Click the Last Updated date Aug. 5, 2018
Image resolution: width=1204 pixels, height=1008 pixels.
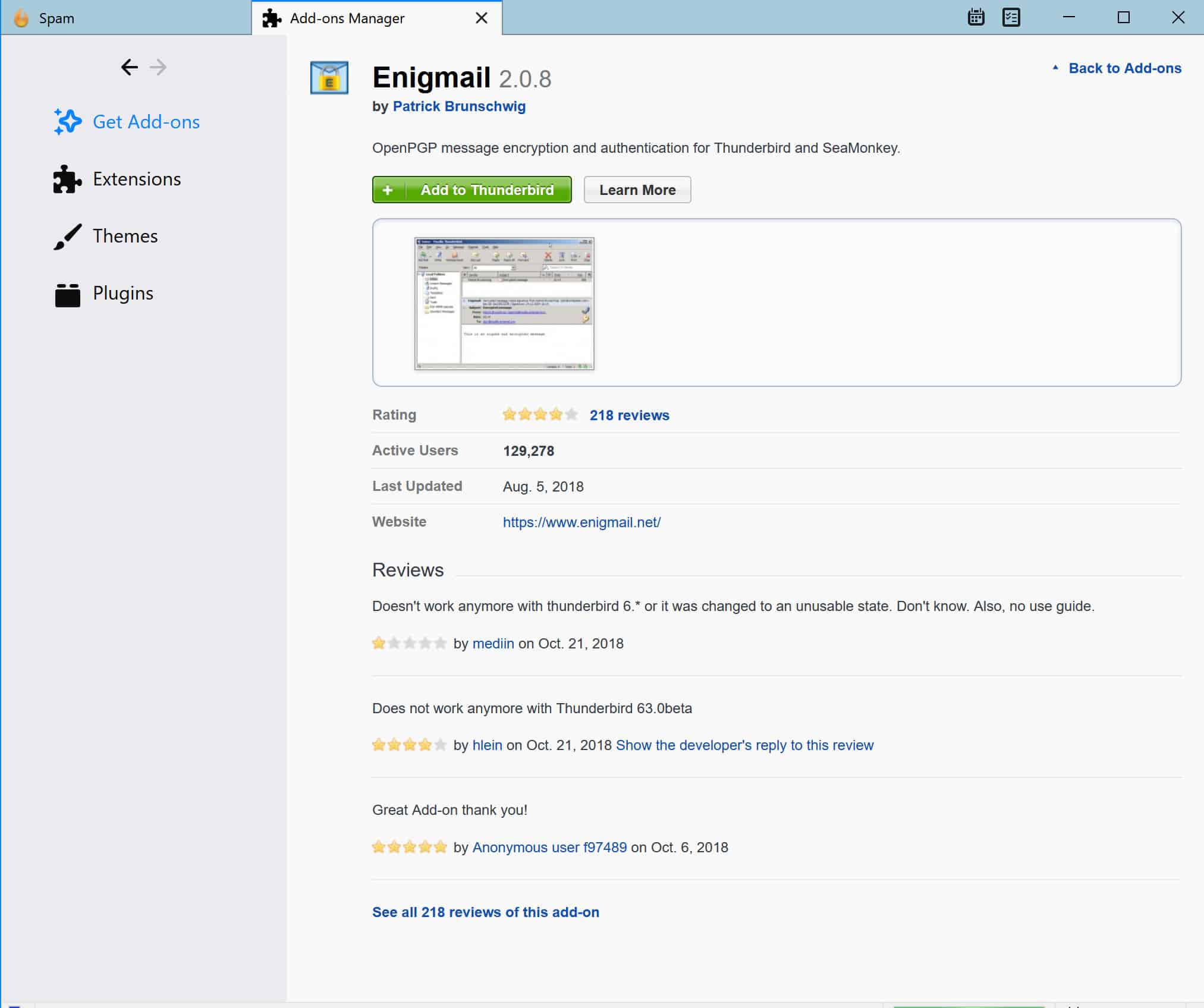pyautogui.click(x=543, y=487)
